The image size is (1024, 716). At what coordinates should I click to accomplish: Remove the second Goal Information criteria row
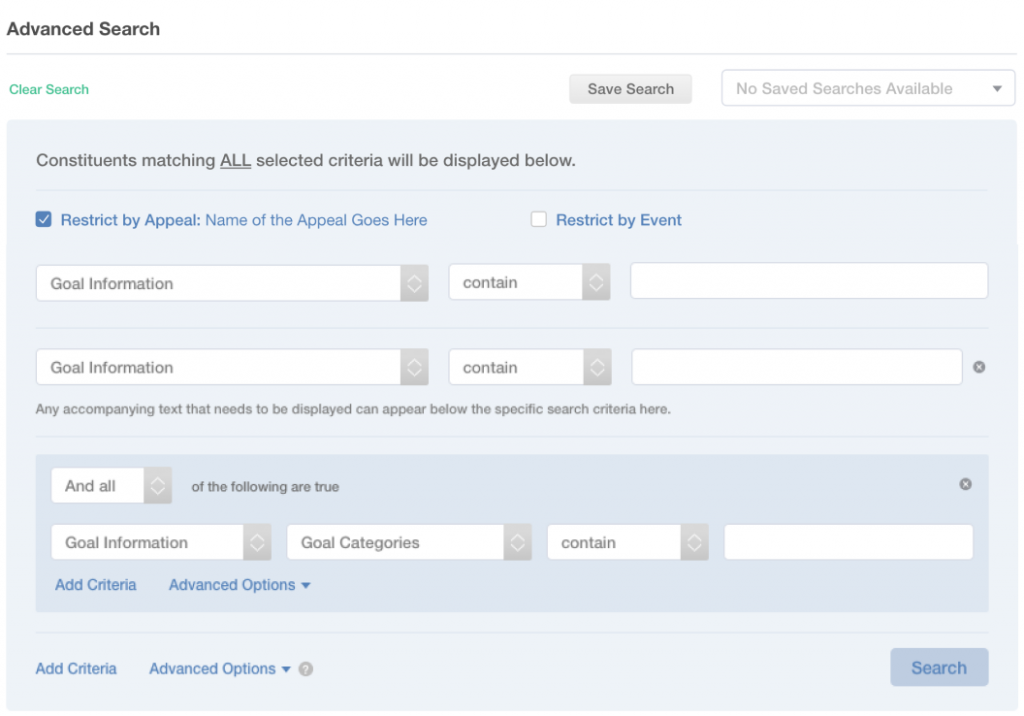(978, 366)
